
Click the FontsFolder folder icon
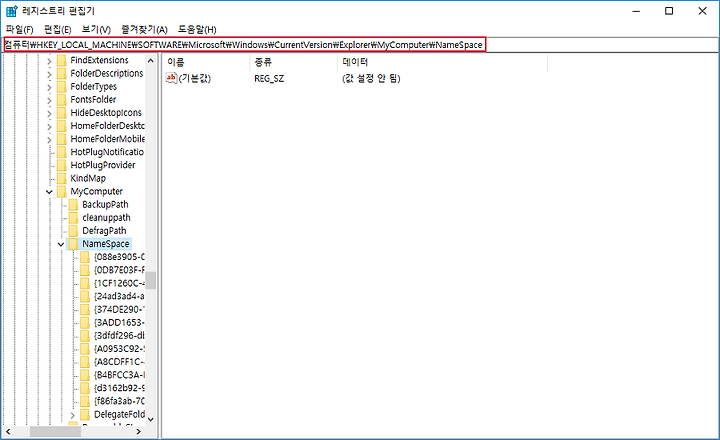(62, 100)
